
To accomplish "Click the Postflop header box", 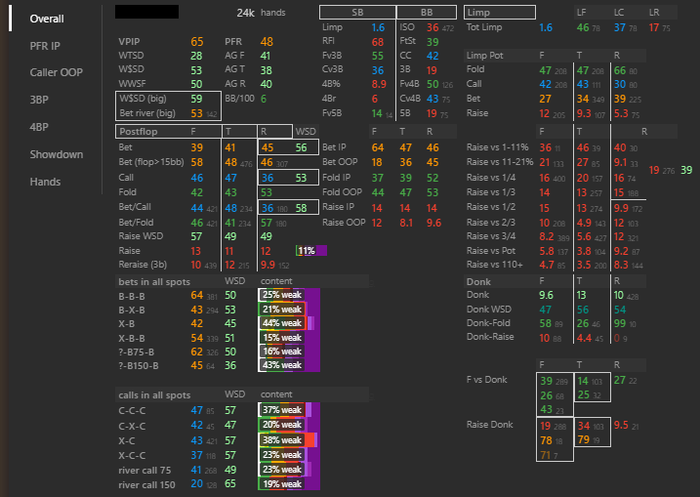I will (168, 131).
